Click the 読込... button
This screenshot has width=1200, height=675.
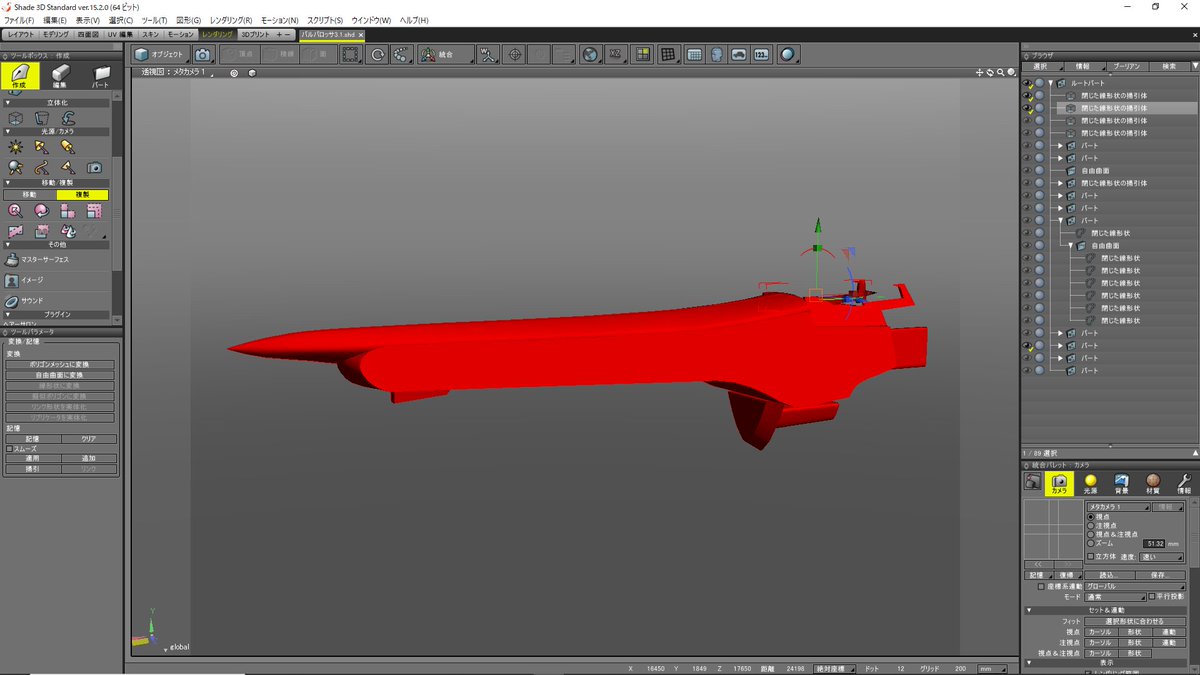tap(1109, 575)
